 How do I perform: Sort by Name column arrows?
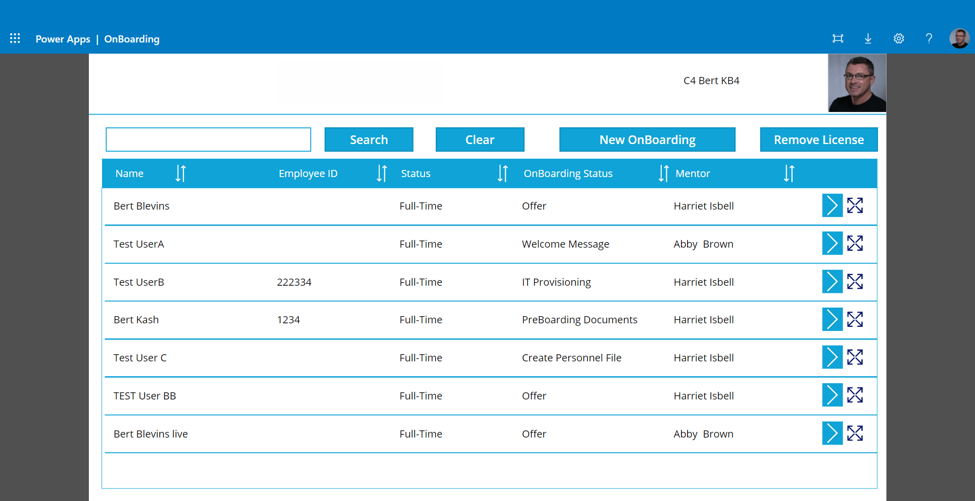click(x=181, y=174)
